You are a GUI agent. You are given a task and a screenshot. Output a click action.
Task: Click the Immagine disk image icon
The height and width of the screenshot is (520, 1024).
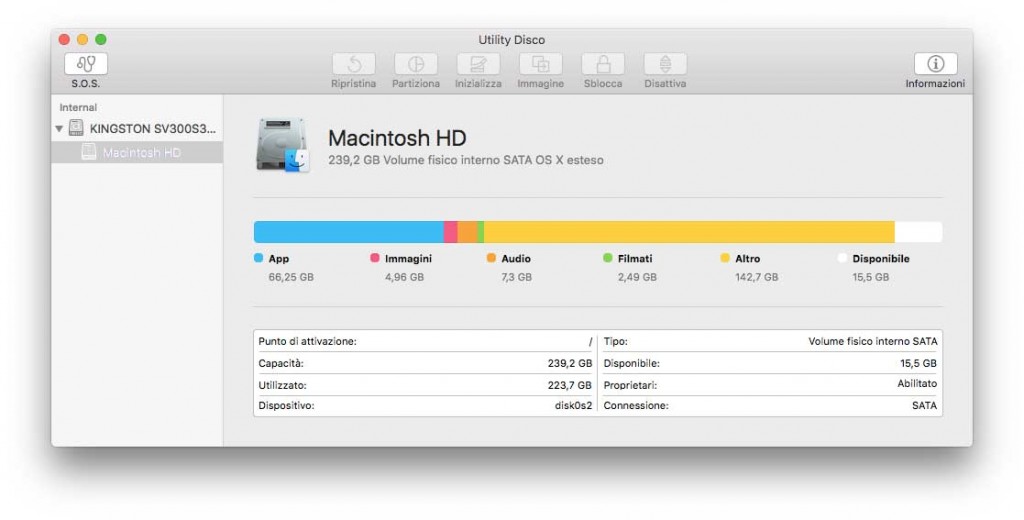(x=540, y=64)
